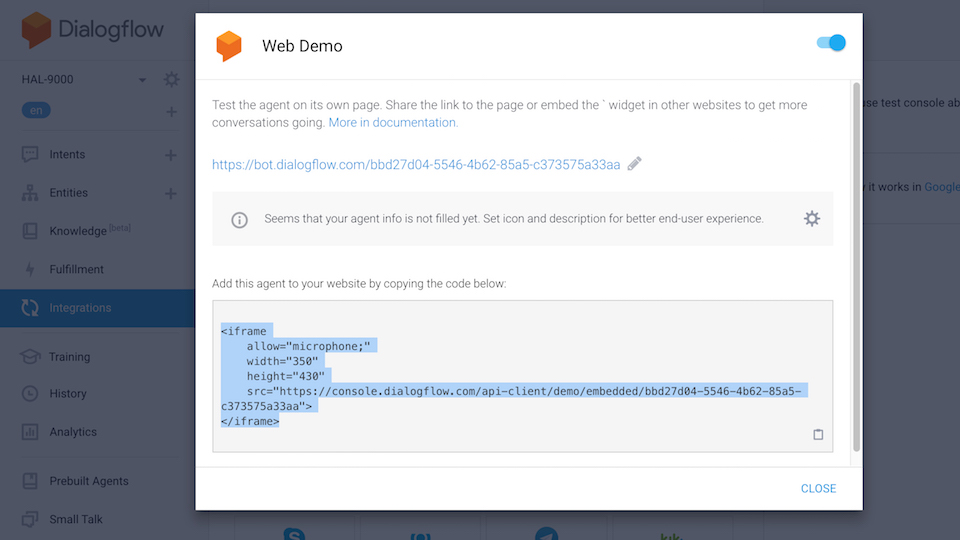Add a new entity with plus icon
Screen dimensions: 960x540
171,193
